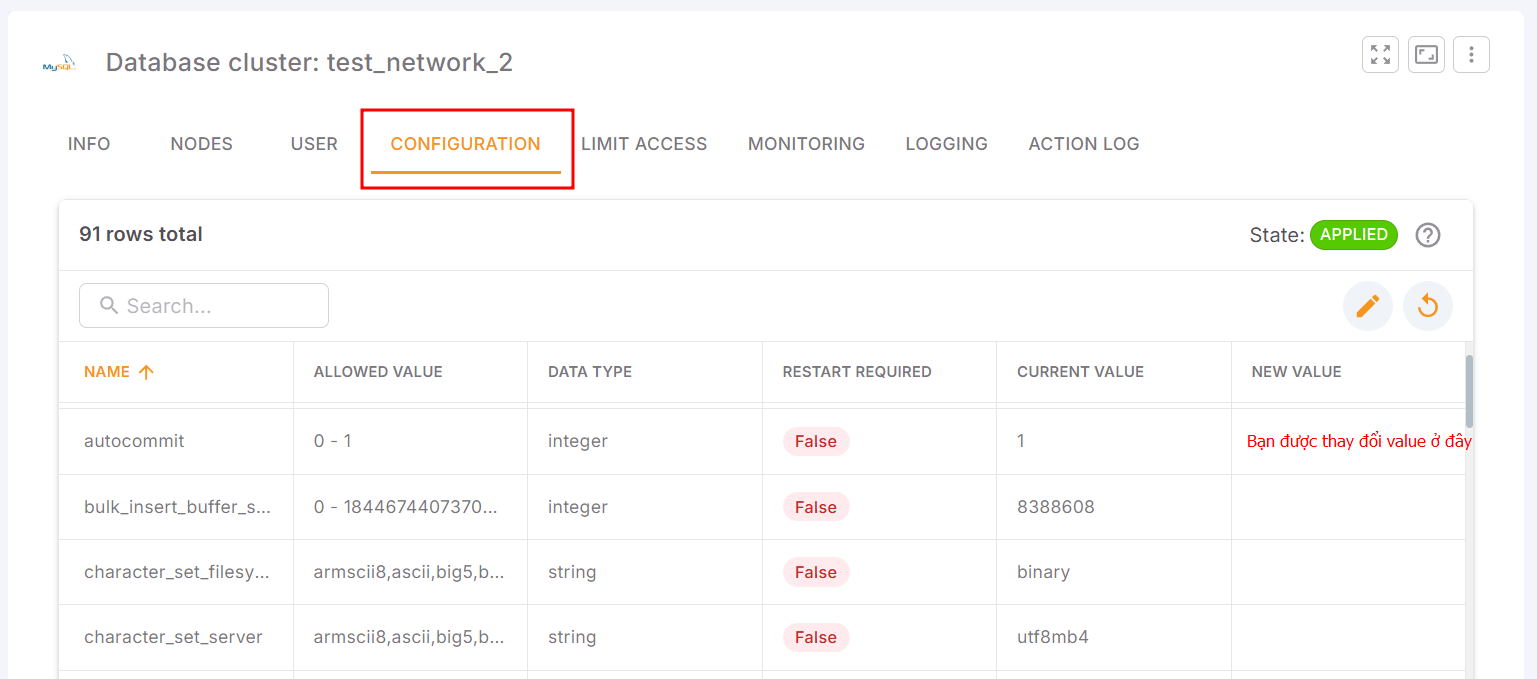The height and width of the screenshot is (679, 1537).
Task: Click current value "utf8mb4"
Action: [1053, 637]
